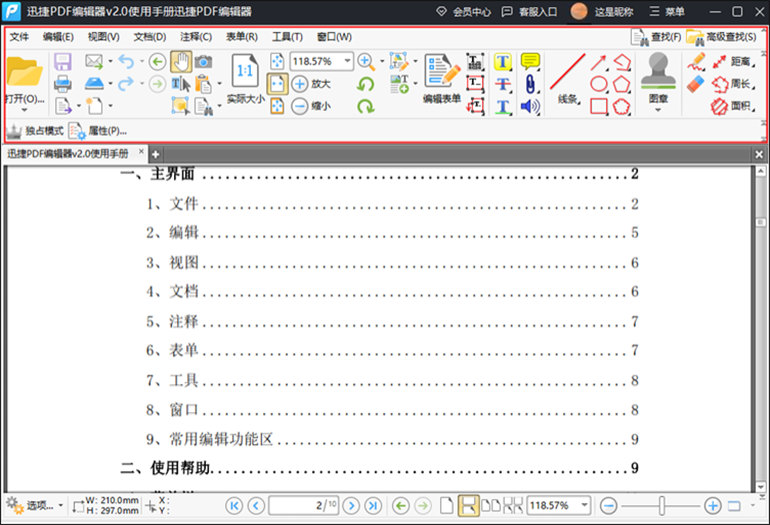Screen dimensions: 770x525
Task: Click the 周长 perimeter measuring tool
Action: click(x=734, y=84)
